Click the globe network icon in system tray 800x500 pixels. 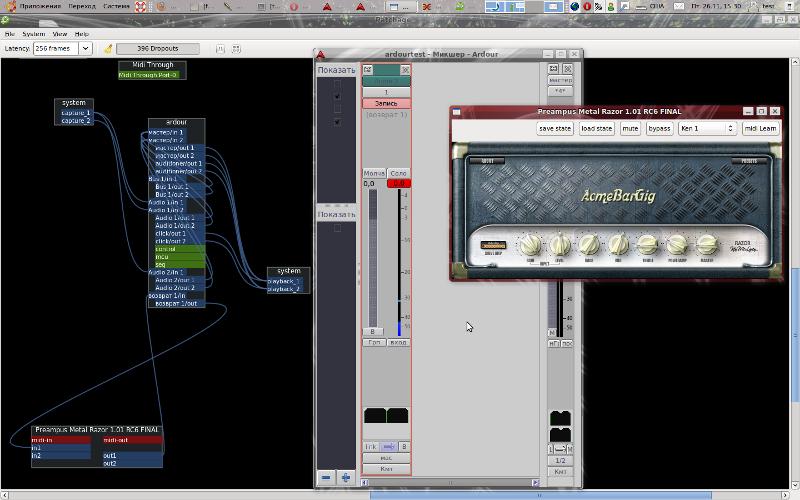pos(574,6)
